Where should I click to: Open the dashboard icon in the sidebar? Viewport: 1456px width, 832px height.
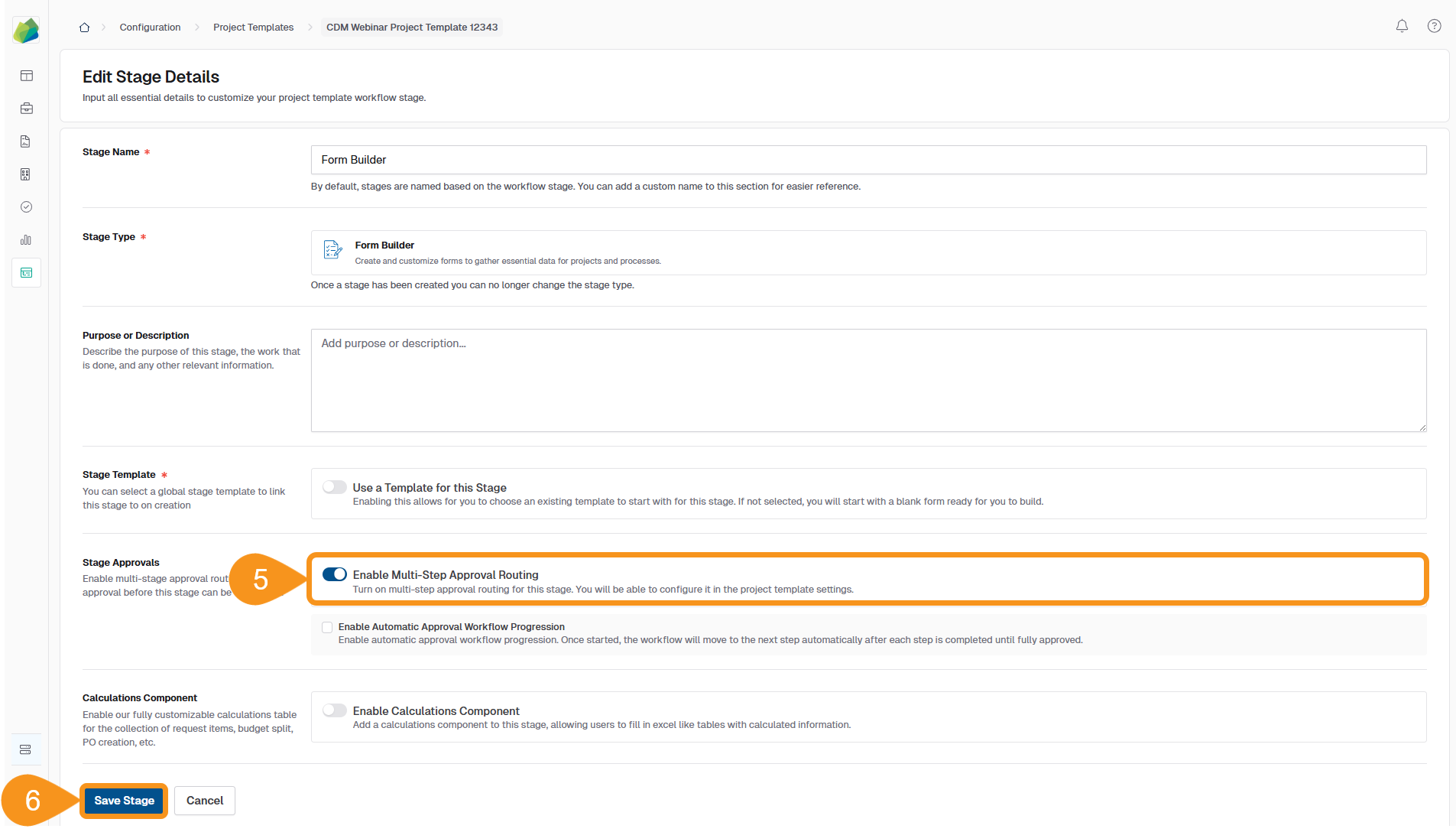(26, 76)
